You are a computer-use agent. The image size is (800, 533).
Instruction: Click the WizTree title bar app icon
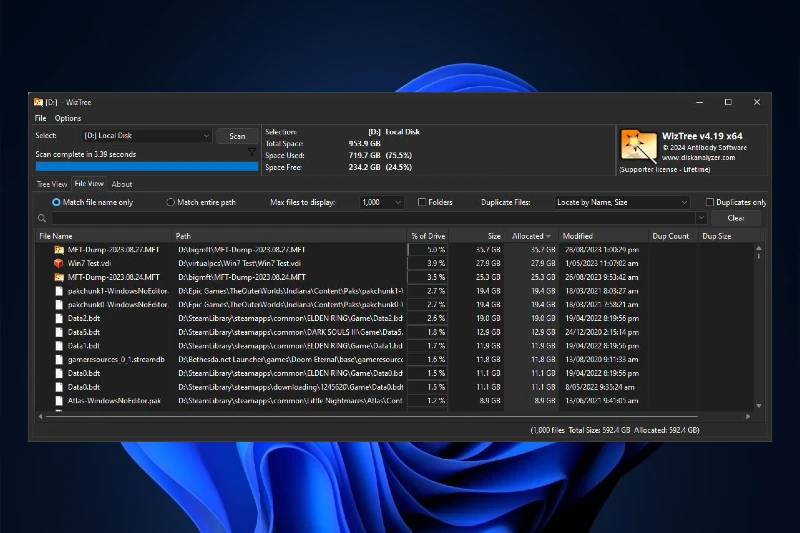[38, 102]
